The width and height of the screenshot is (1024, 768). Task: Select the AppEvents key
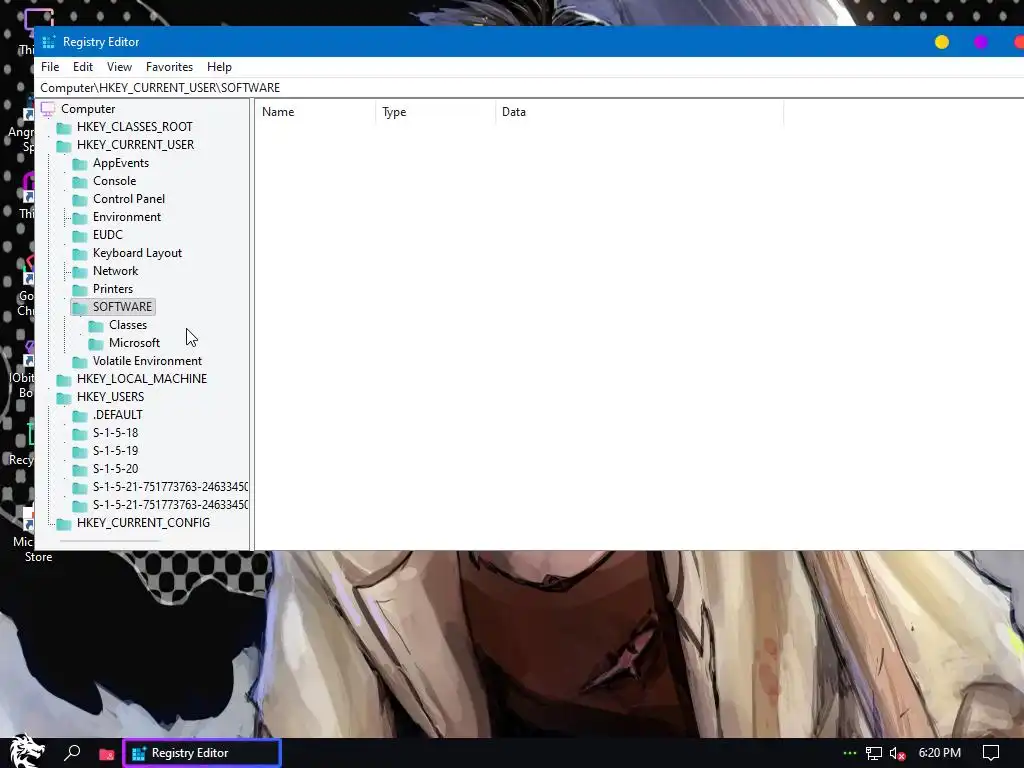pos(121,163)
